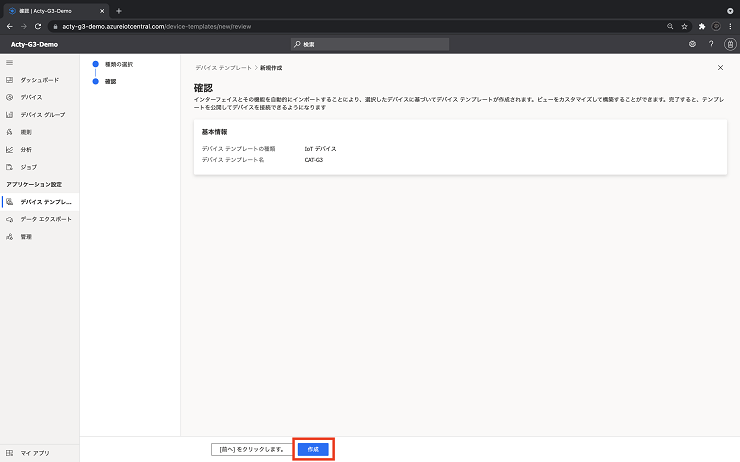The image size is (740, 462).
Task: Click the device templates icon in sidebar
Action: [9, 202]
